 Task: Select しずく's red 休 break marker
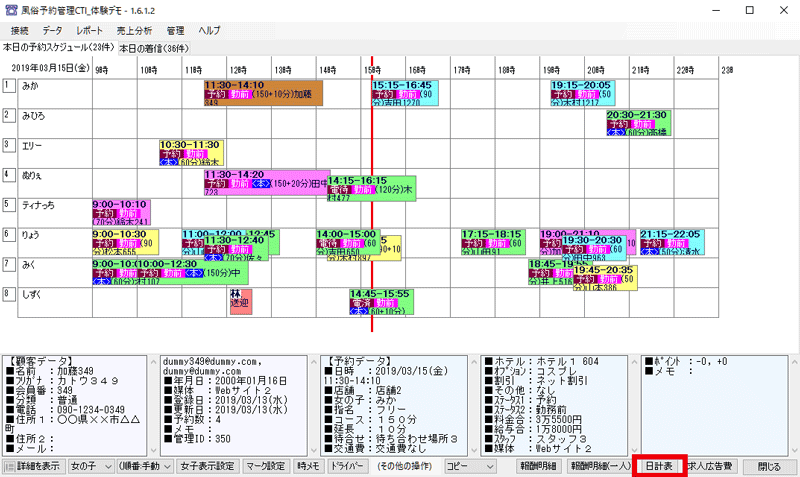pos(239,299)
